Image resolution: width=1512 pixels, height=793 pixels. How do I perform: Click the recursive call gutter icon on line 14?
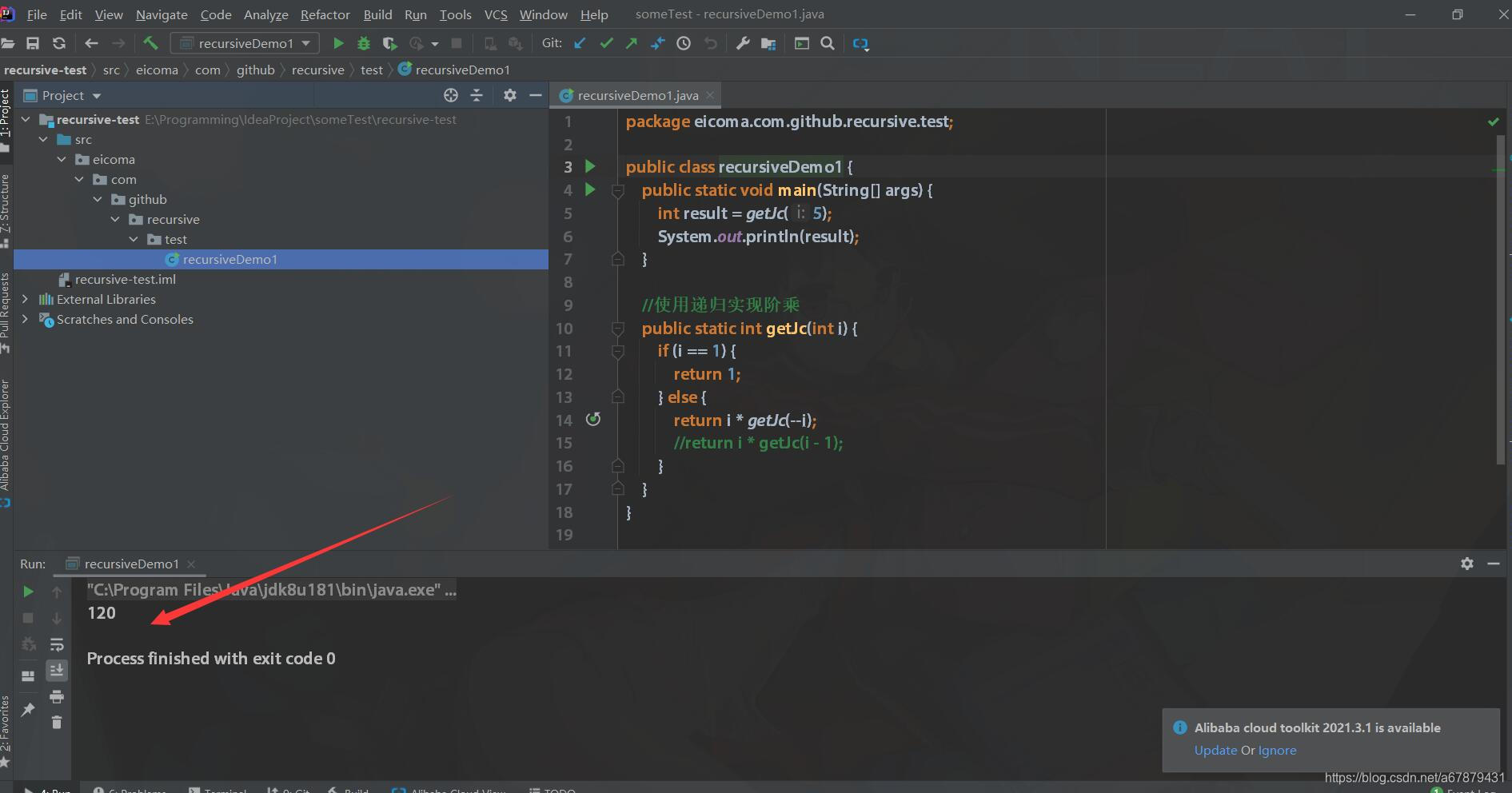(593, 419)
